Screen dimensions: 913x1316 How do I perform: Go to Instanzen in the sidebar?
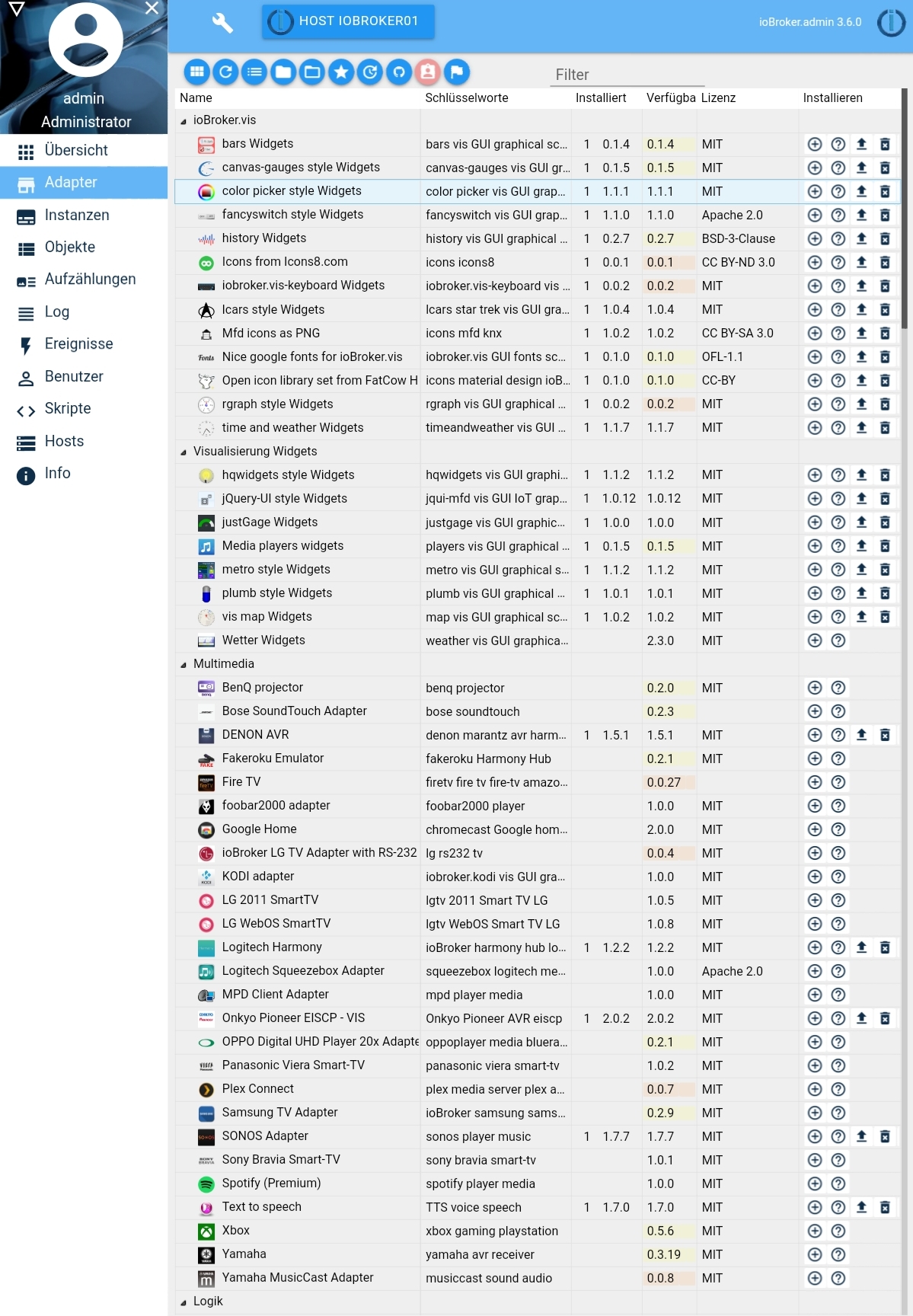pos(84,216)
